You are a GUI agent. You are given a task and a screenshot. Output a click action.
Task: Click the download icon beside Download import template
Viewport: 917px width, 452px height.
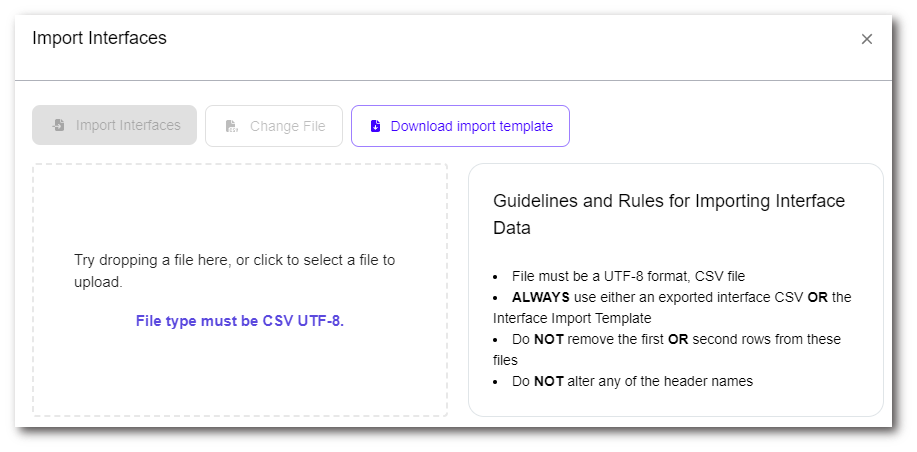point(375,126)
